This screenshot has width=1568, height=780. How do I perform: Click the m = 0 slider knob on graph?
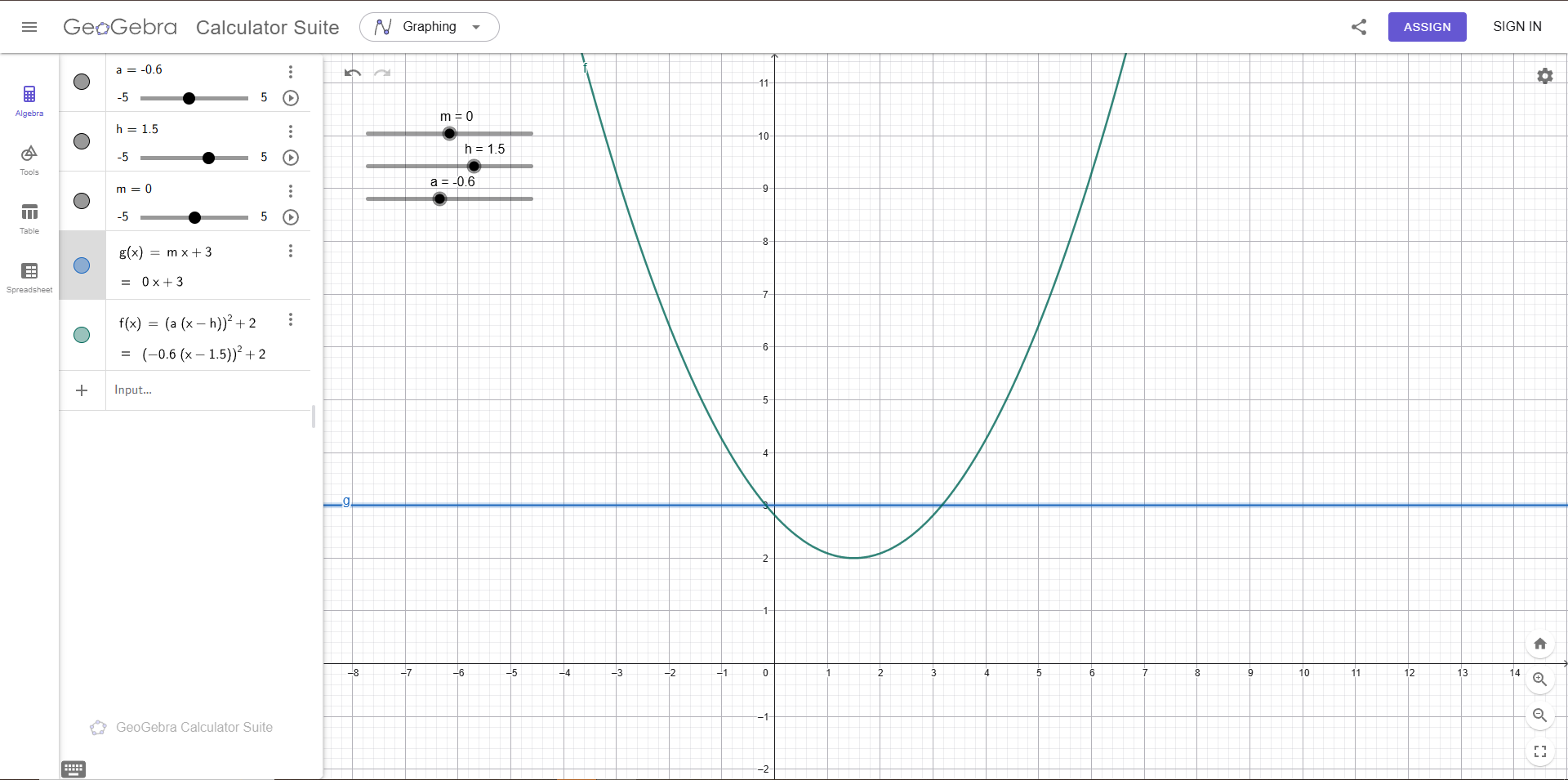[x=449, y=133]
